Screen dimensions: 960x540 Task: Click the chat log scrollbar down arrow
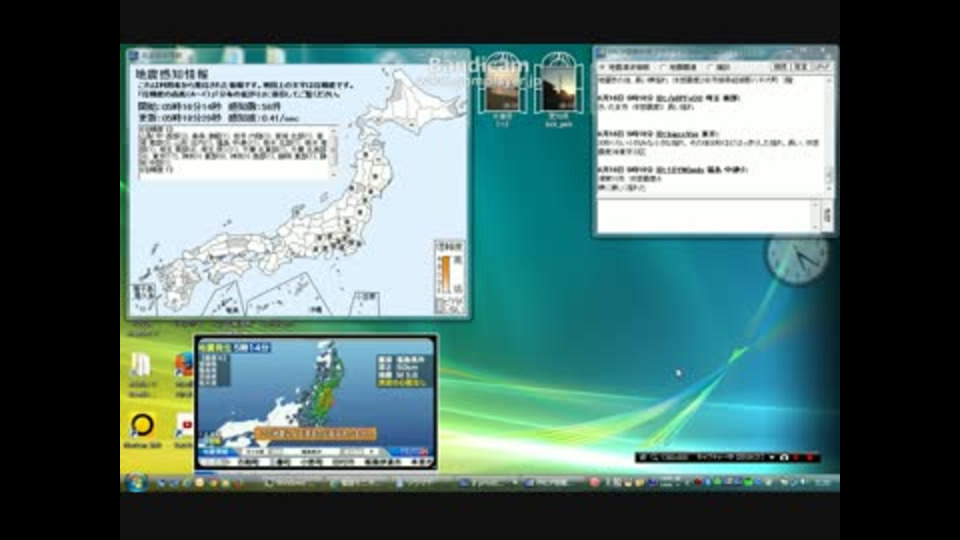(829, 190)
